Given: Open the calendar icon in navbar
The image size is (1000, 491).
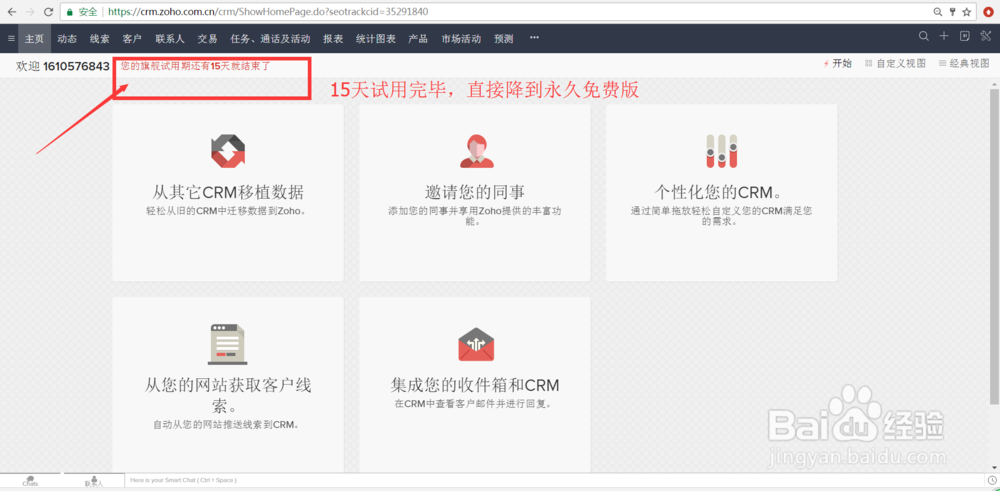Looking at the screenshot, I should tap(965, 36).
